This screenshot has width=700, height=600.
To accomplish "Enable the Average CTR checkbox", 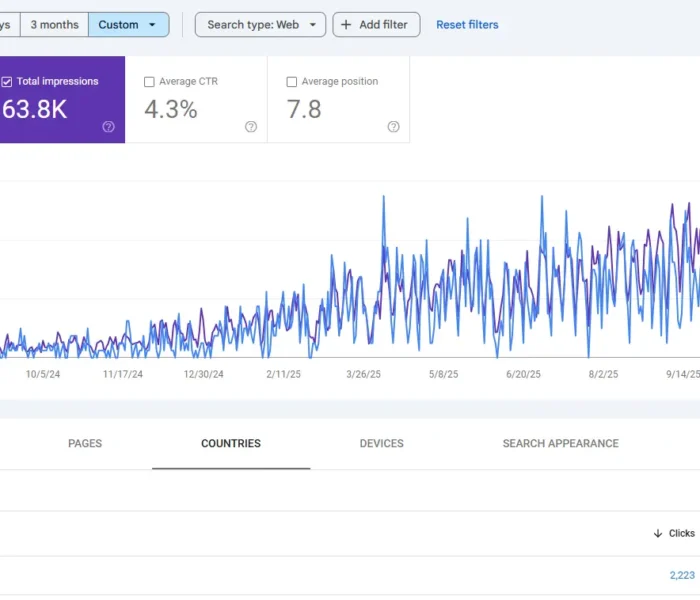I will [150, 82].
